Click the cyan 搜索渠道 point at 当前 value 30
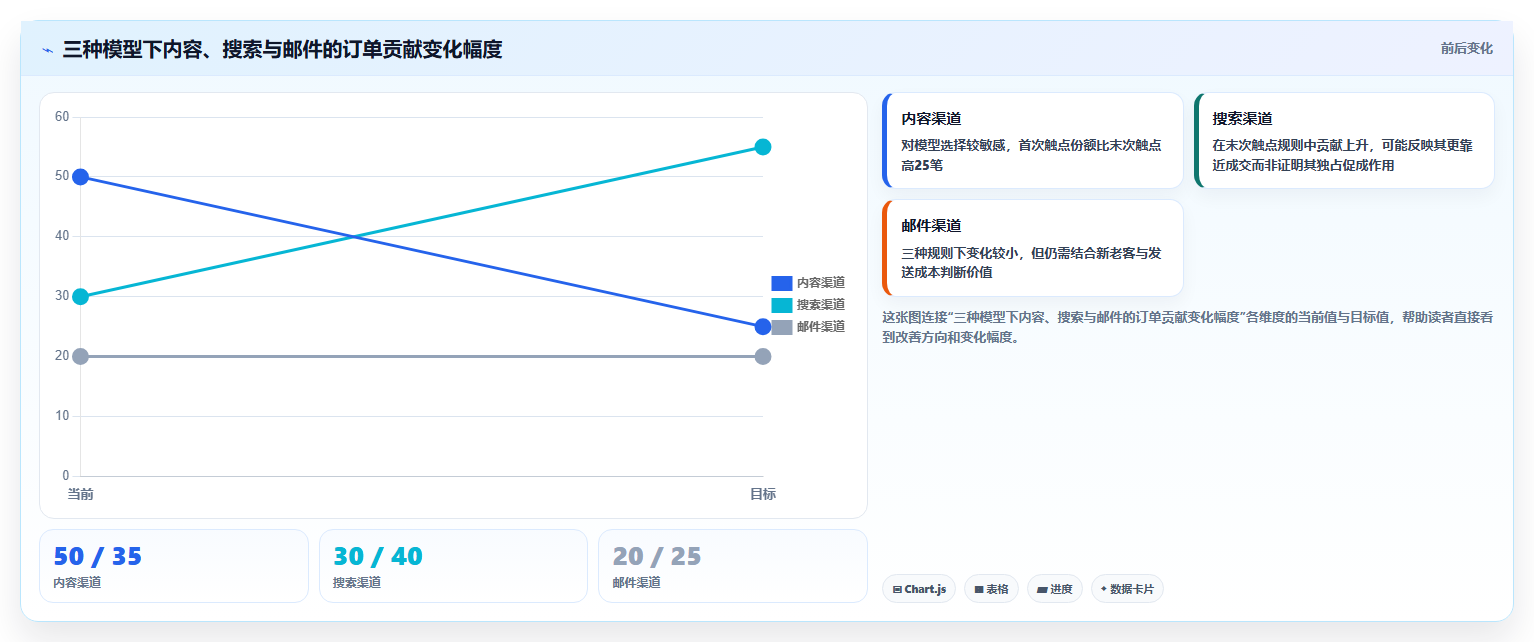 coord(81,296)
